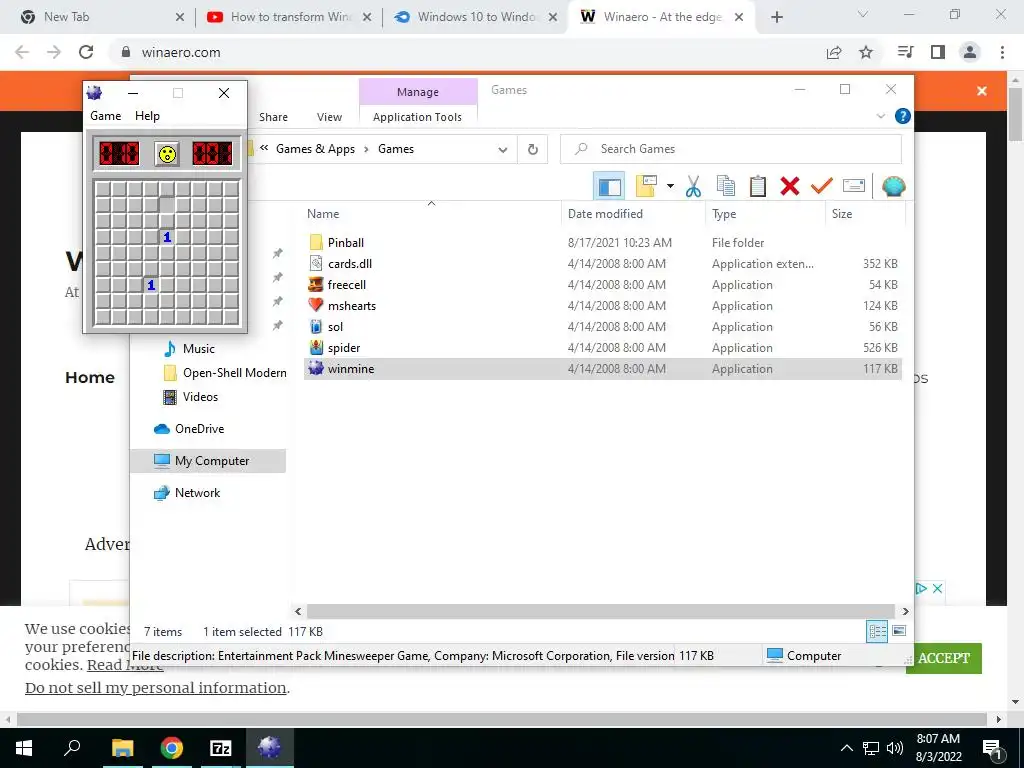This screenshot has height=768, width=1024.
Task: Open the Application Tools tab
Action: [x=417, y=117]
